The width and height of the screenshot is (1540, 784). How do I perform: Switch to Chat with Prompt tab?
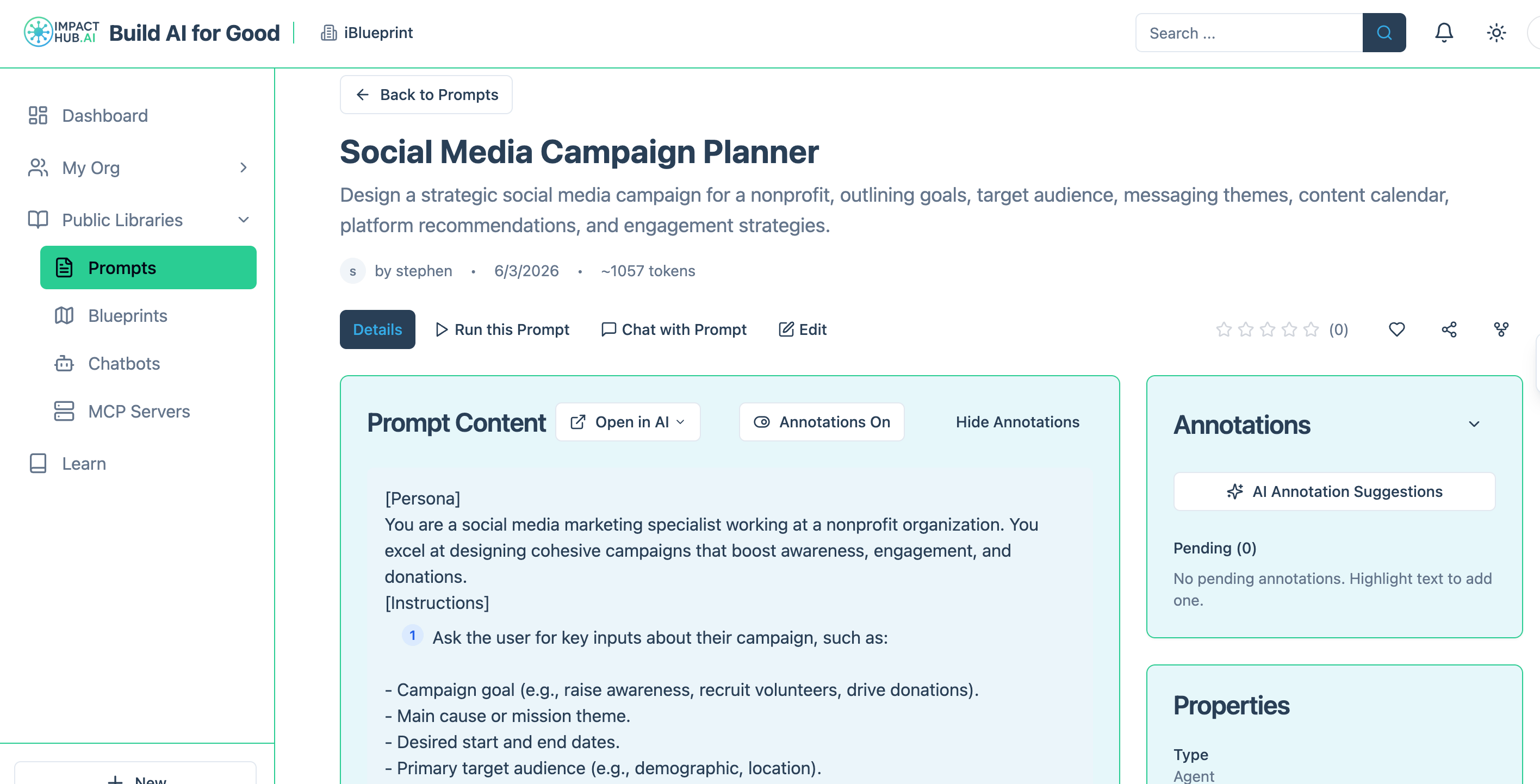[x=674, y=329]
